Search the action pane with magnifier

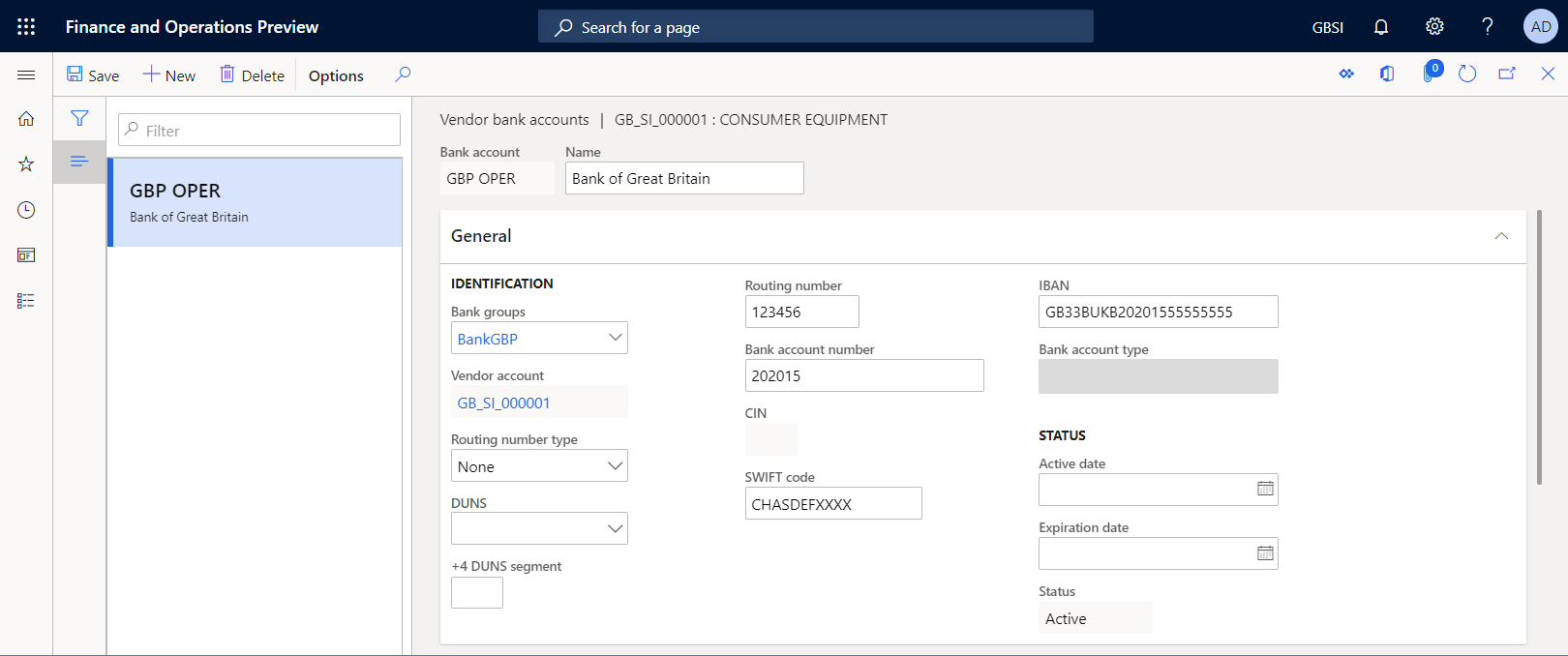point(403,75)
